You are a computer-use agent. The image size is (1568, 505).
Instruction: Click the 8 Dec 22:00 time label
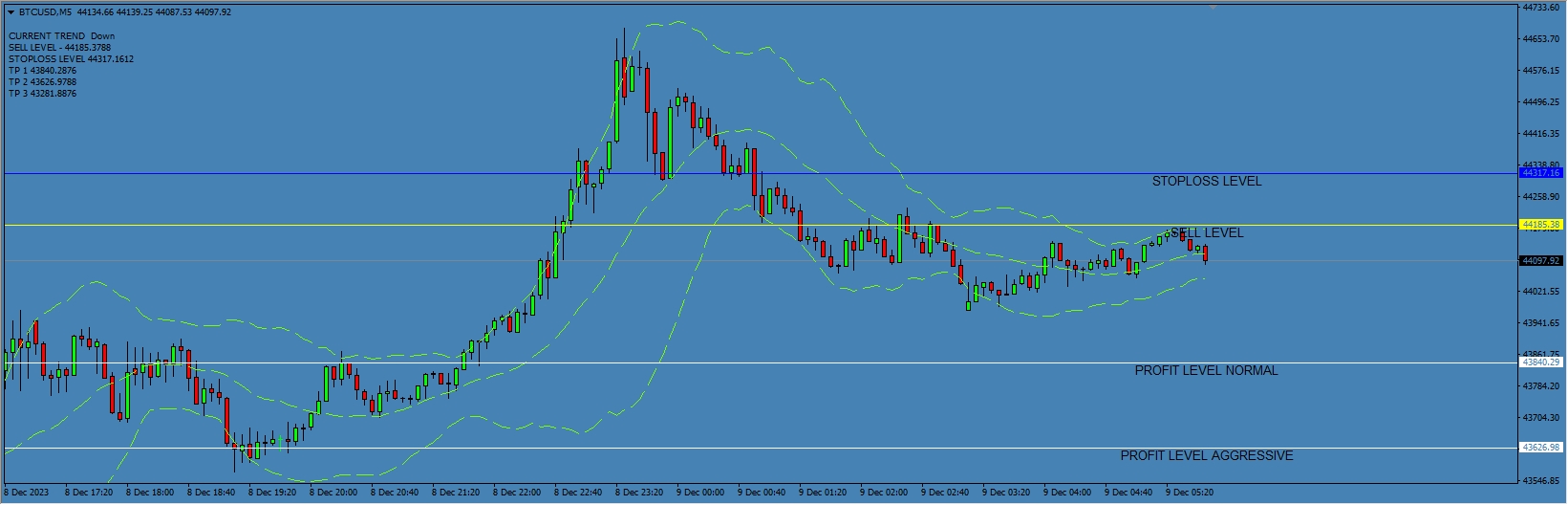pyautogui.click(x=517, y=493)
